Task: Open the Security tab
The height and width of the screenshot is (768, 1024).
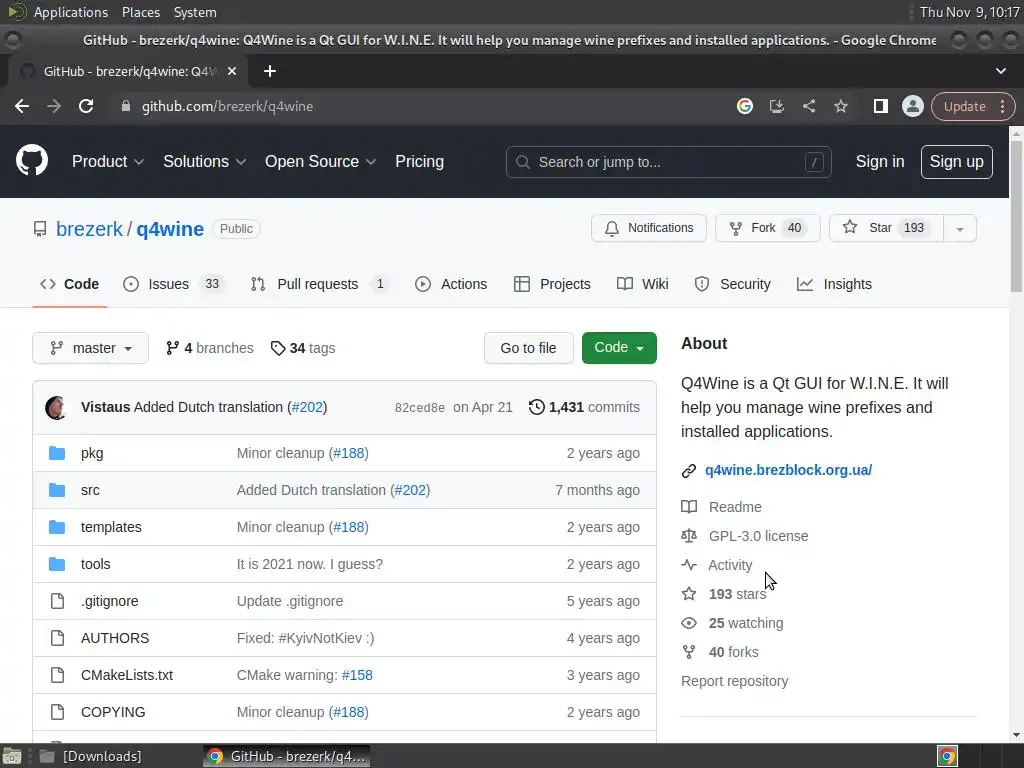Action: coord(733,284)
